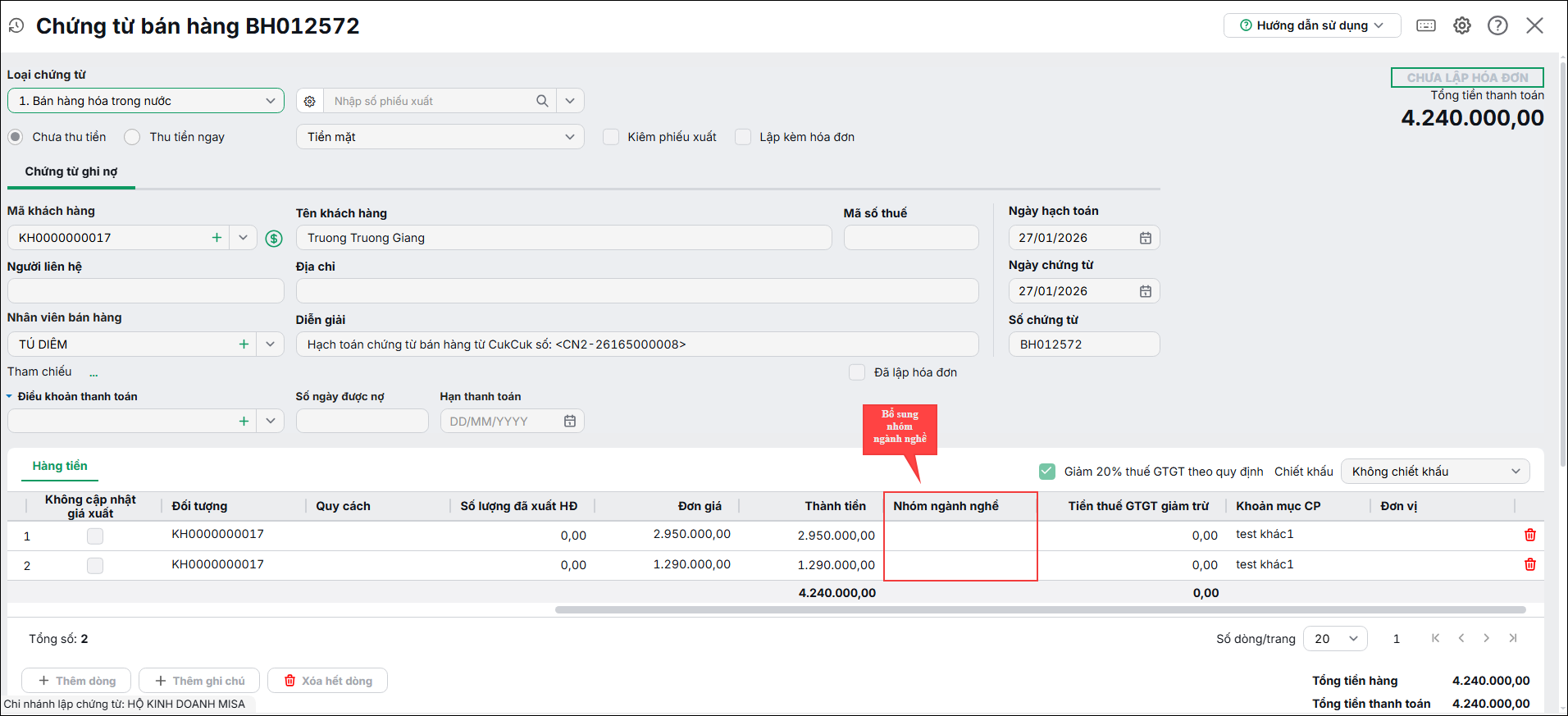Image resolution: width=1568 pixels, height=716 pixels.
Task: Click the Tham chiếu ellipsis link
Action: click(93, 373)
